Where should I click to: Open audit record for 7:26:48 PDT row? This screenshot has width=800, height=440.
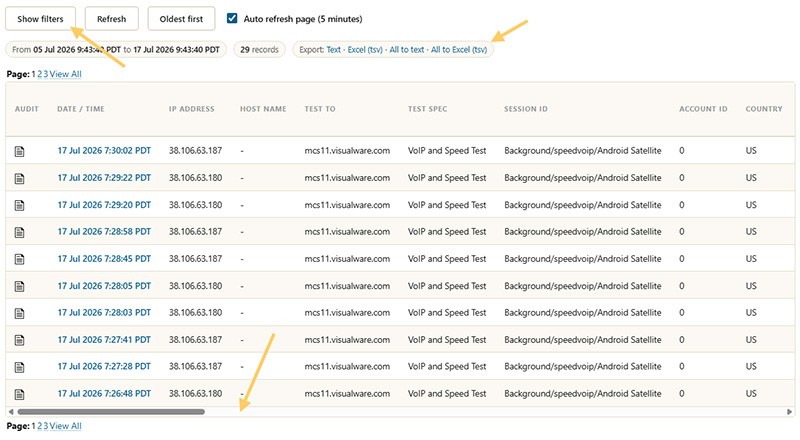19,394
